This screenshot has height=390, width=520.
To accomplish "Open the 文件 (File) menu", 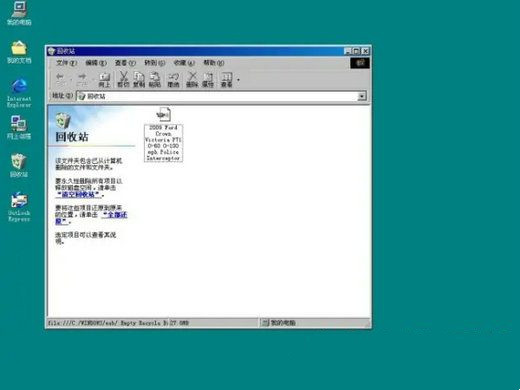I will [66, 63].
